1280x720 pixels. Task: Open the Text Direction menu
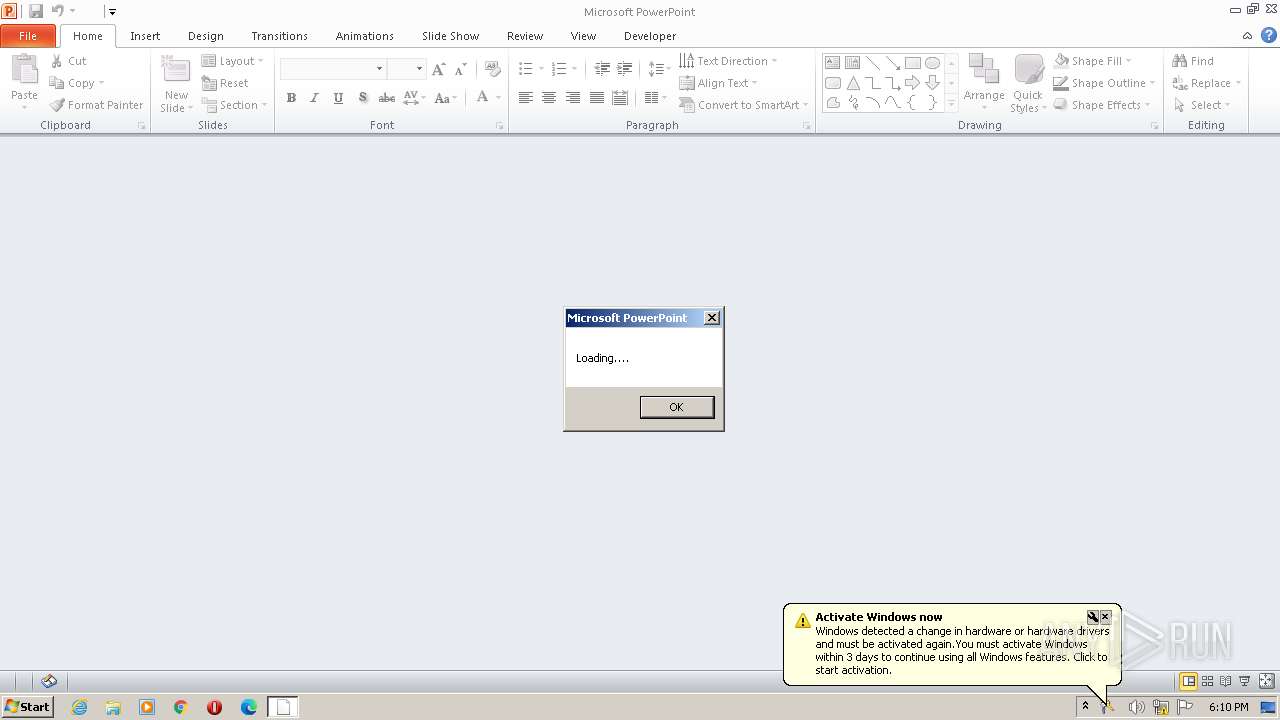click(x=728, y=61)
